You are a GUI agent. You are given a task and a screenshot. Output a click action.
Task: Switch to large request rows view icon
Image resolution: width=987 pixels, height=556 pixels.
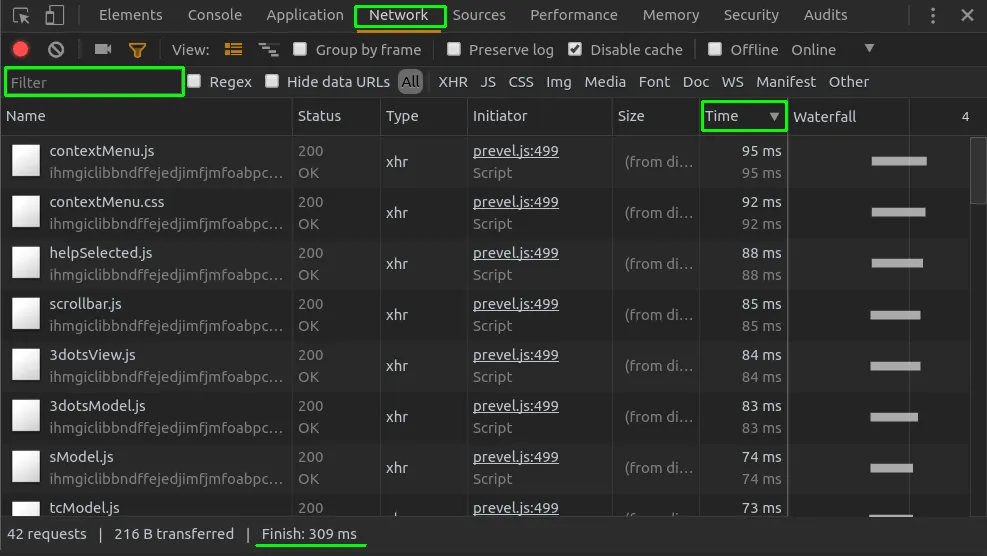(234, 49)
